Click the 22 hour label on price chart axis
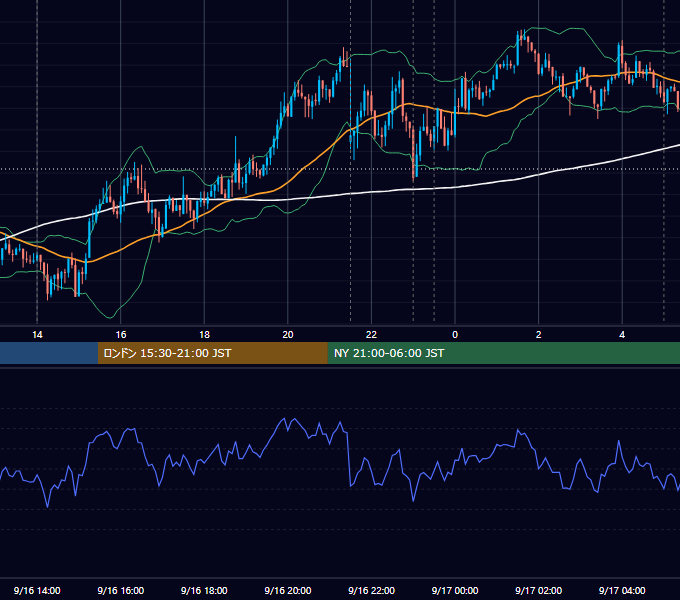Screen dimensions: 680x600 [371, 335]
